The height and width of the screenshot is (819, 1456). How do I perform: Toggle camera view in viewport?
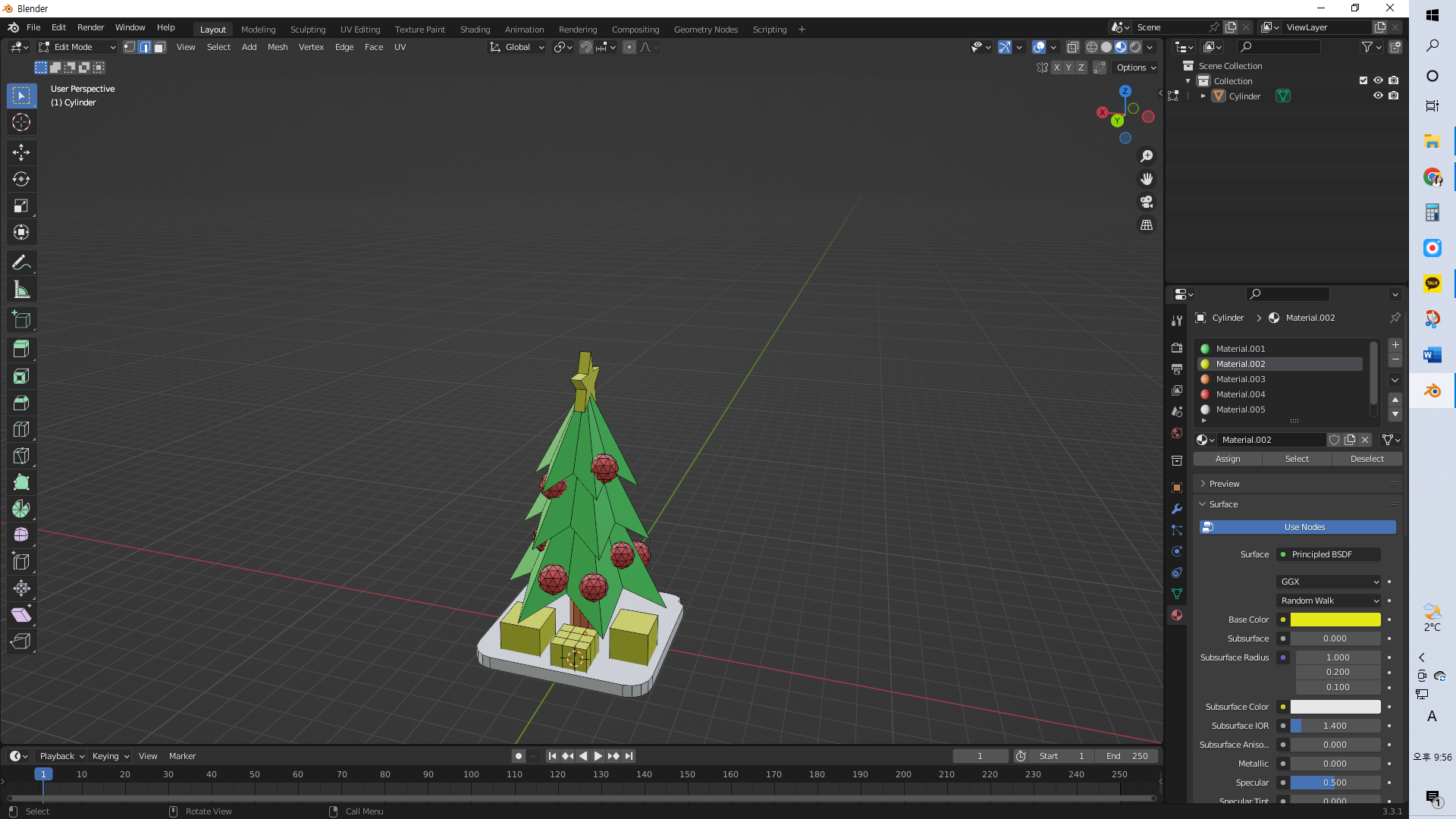pyautogui.click(x=1147, y=202)
